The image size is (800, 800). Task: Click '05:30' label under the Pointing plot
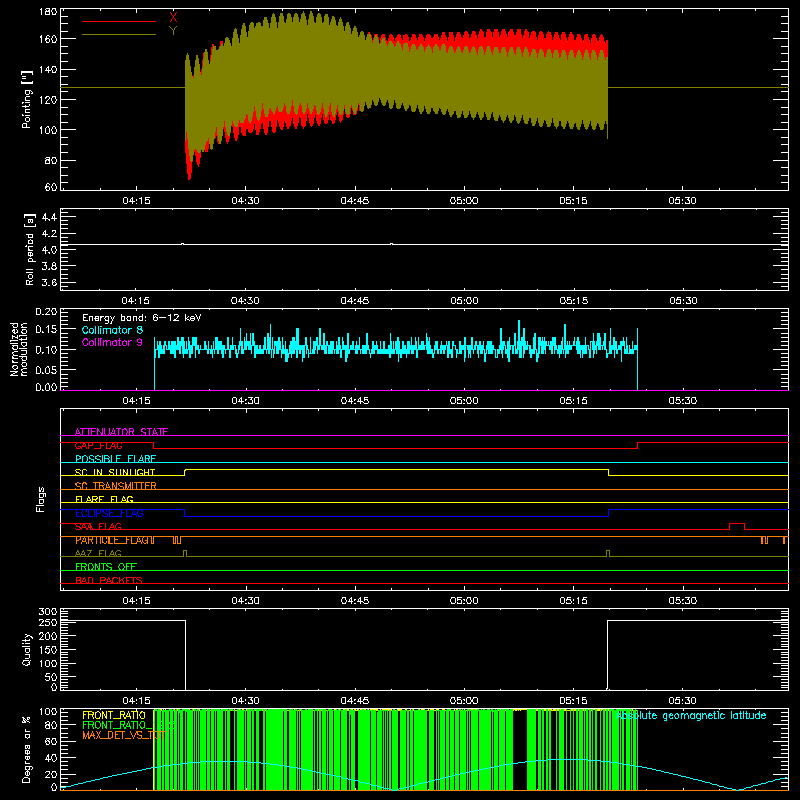682,201
